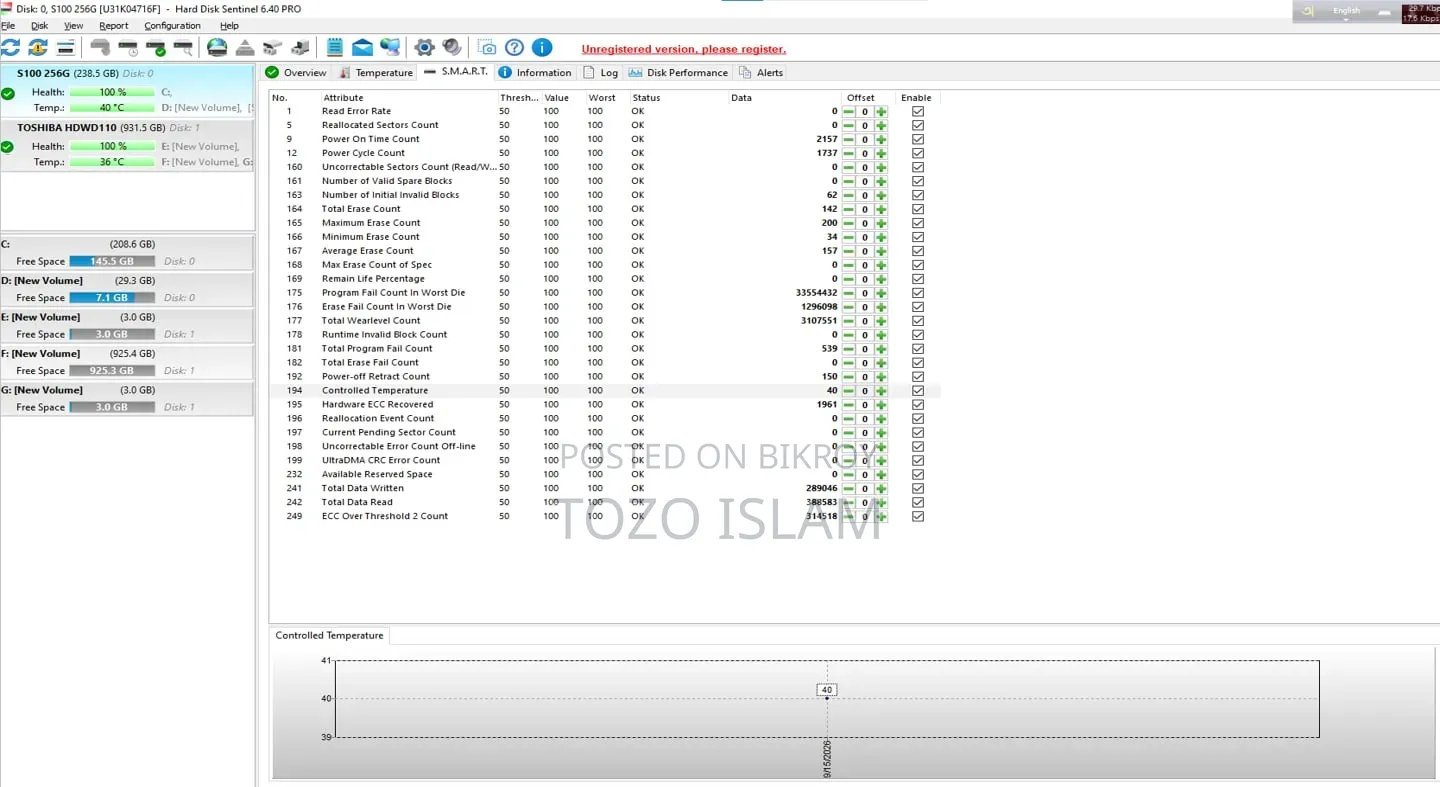Click the report notepad toolbar icon
The height and width of the screenshot is (787, 1440).
[334, 47]
